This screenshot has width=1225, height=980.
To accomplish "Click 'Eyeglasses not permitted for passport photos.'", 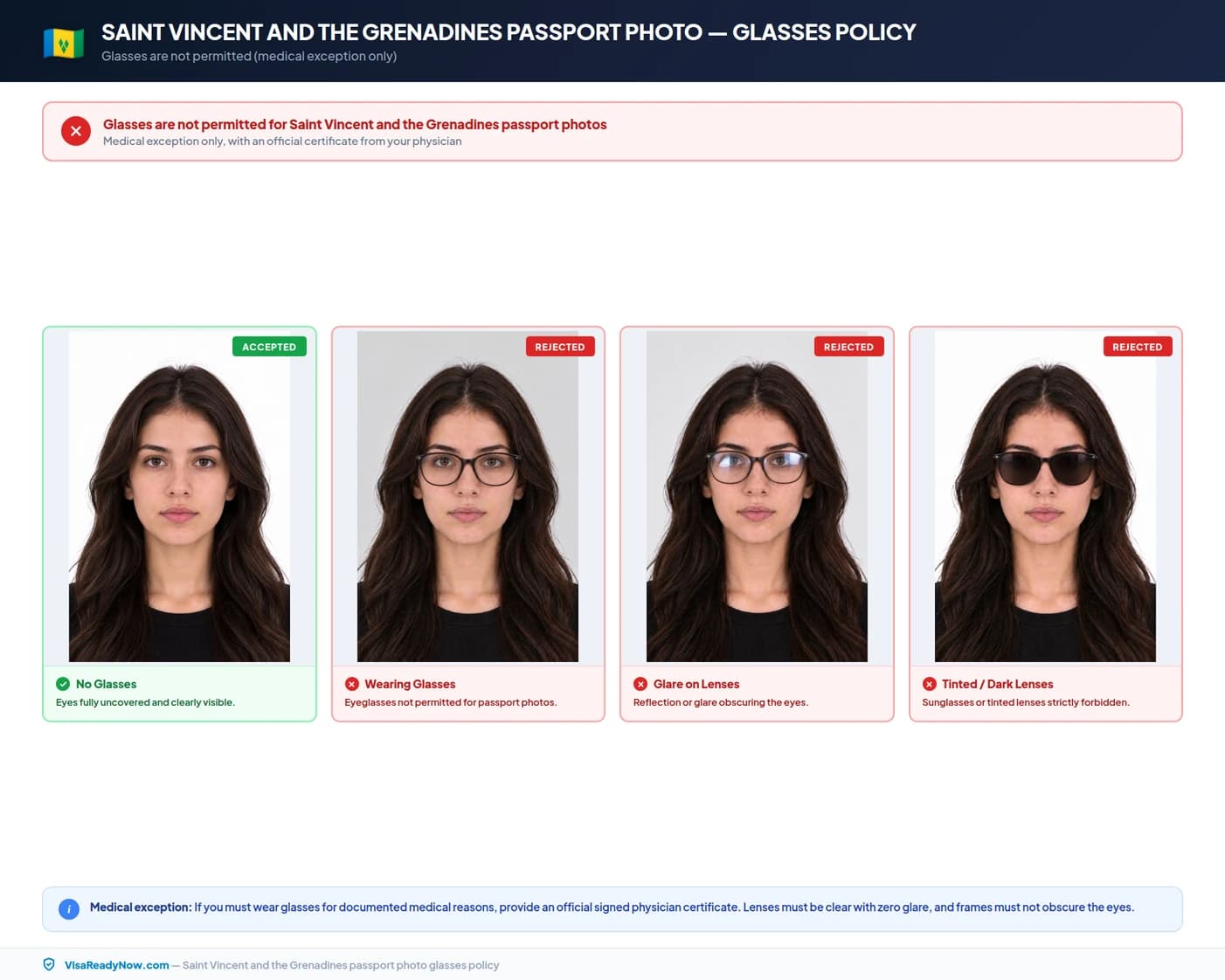I will (x=451, y=702).
